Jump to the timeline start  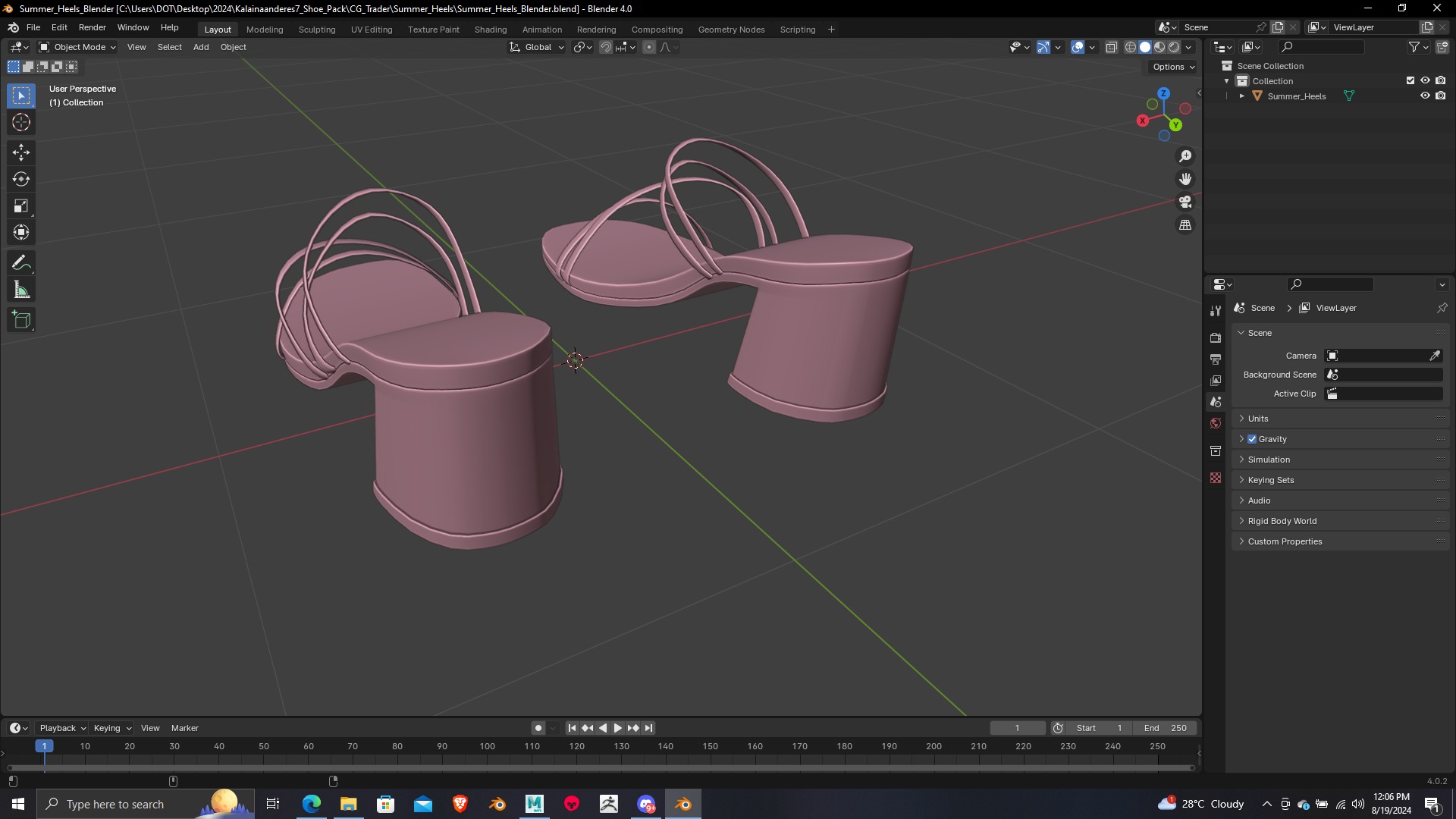pos(573,728)
